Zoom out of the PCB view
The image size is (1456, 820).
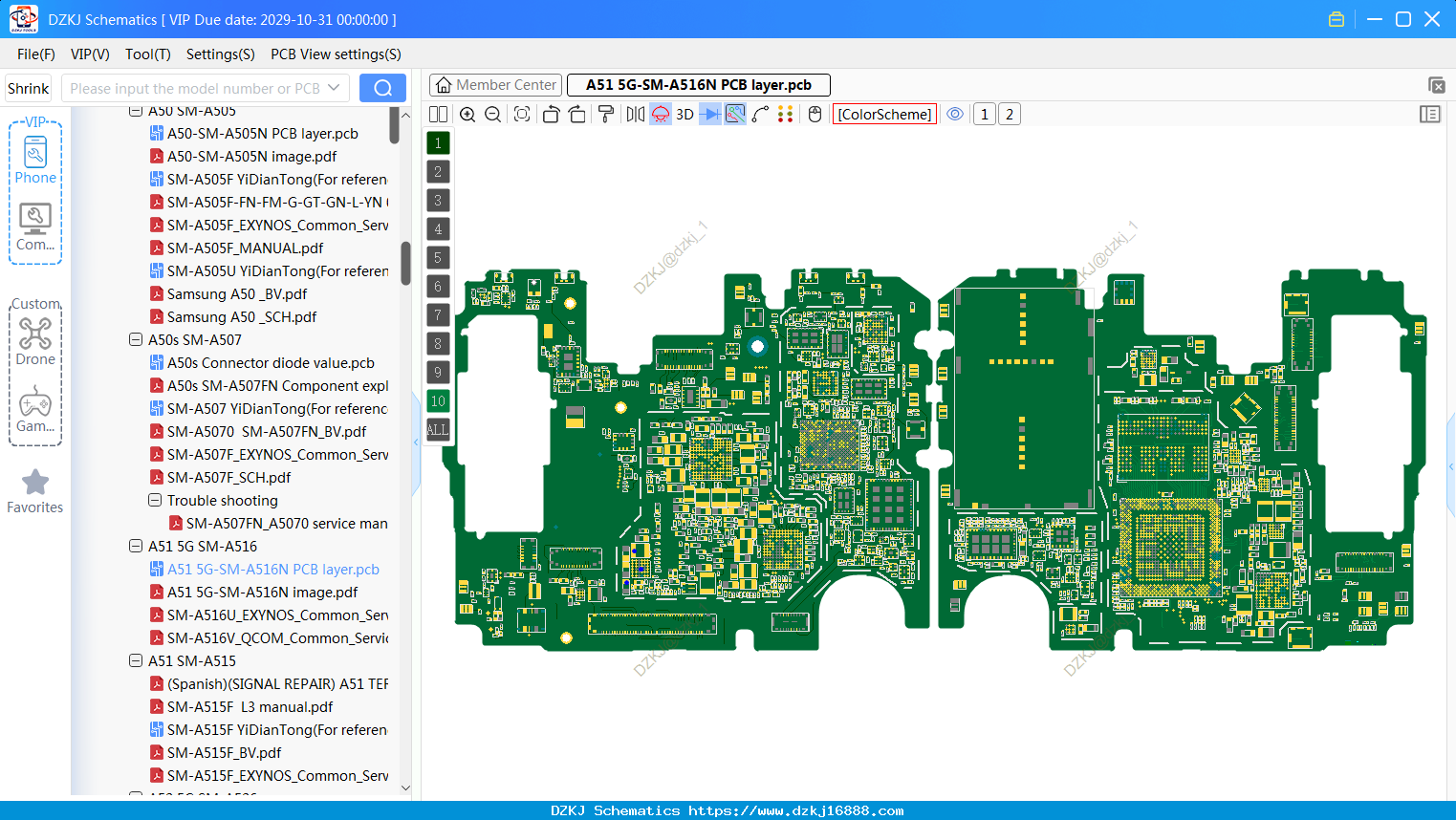click(x=493, y=115)
